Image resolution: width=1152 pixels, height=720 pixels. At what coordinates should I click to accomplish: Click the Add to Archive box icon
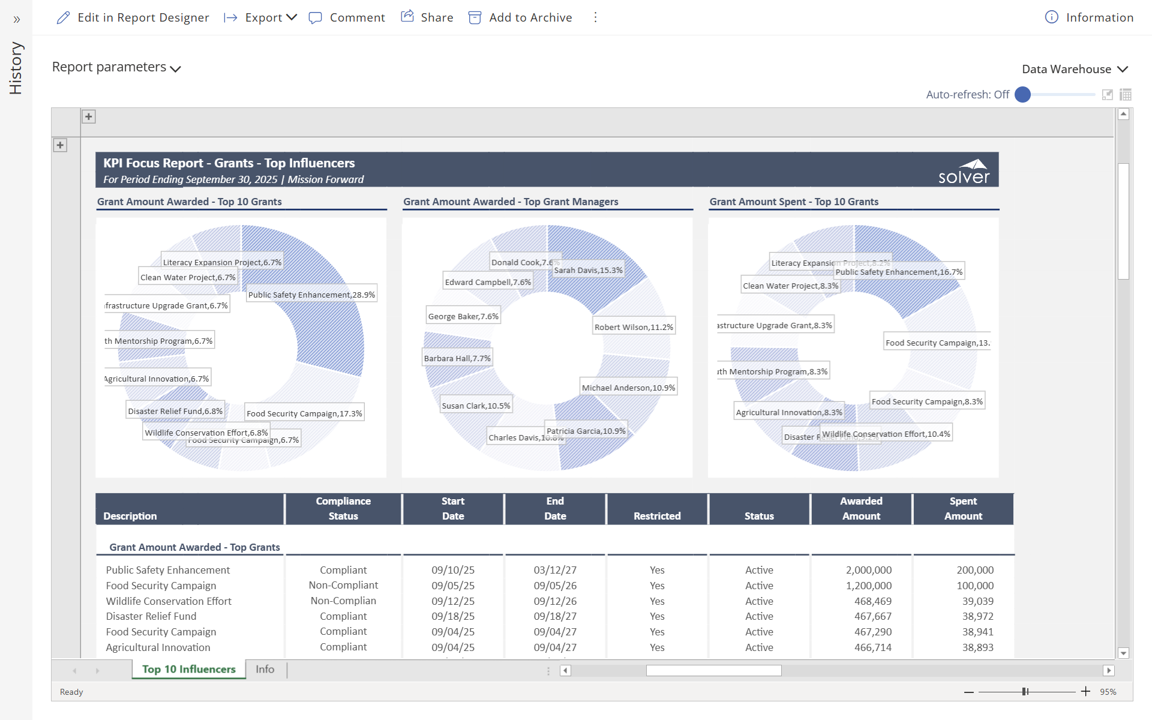pyautogui.click(x=475, y=17)
